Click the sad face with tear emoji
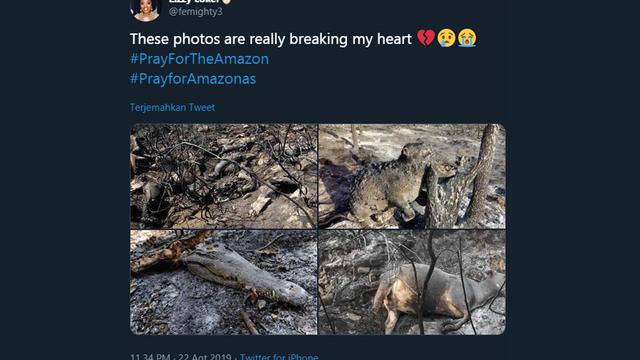 tap(446, 38)
